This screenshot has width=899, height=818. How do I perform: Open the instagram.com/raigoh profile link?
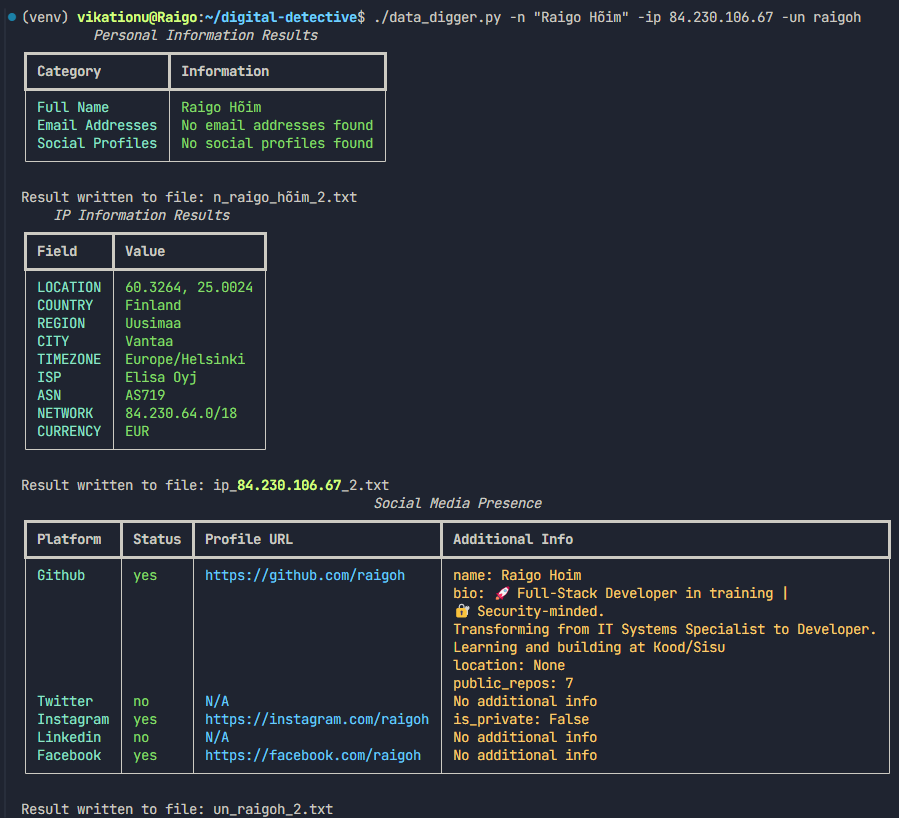pos(317,719)
